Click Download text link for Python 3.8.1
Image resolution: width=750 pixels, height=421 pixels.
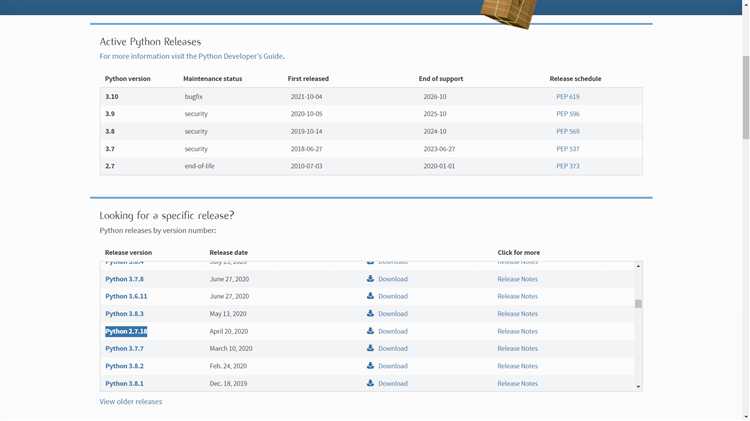point(393,383)
